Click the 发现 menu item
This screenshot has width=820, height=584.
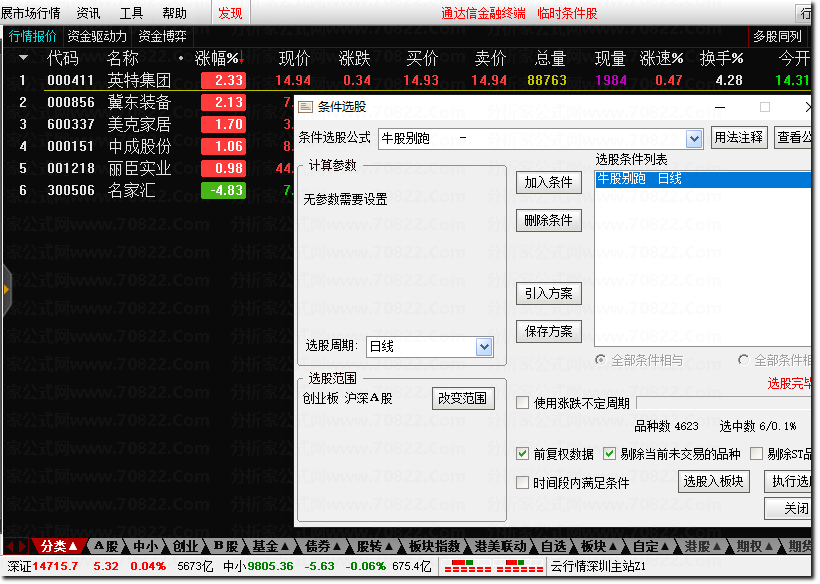pos(230,13)
